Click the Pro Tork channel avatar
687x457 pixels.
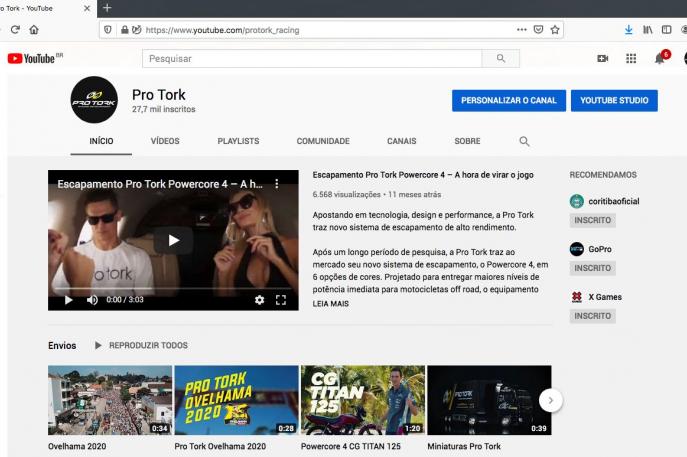pos(94,100)
